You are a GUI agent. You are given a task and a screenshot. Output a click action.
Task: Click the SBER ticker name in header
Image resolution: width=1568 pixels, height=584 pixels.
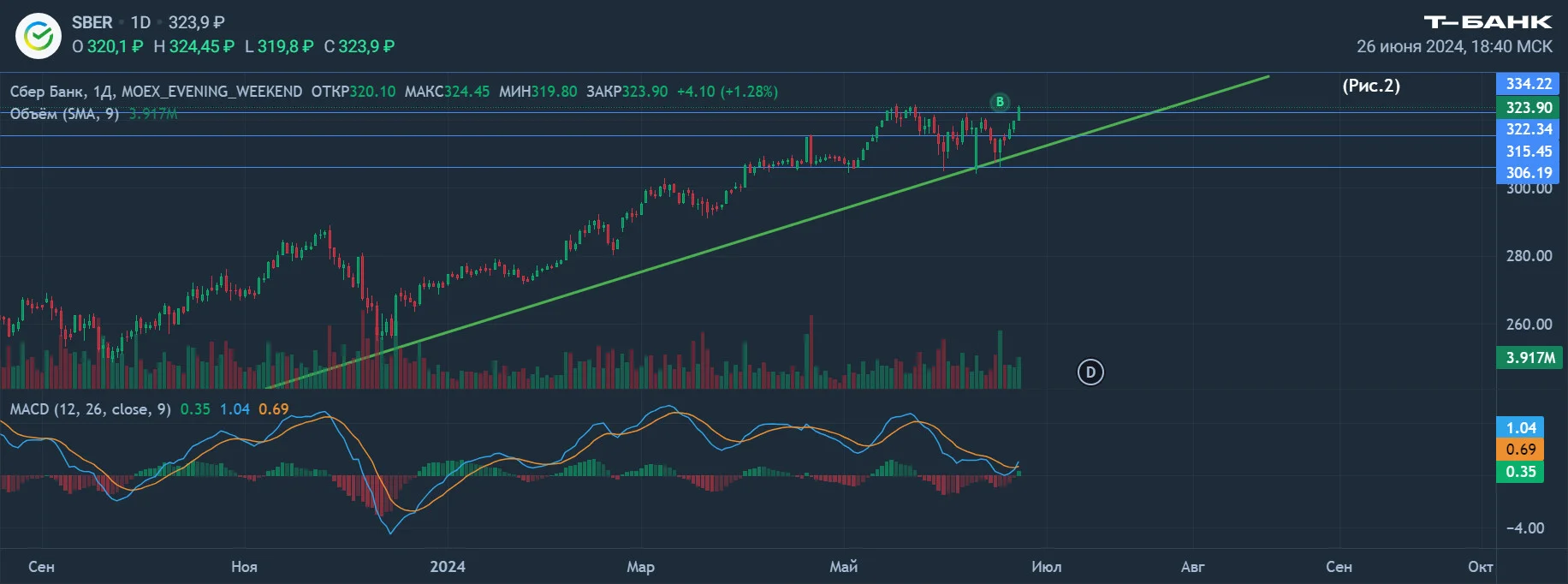tap(92, 22)
